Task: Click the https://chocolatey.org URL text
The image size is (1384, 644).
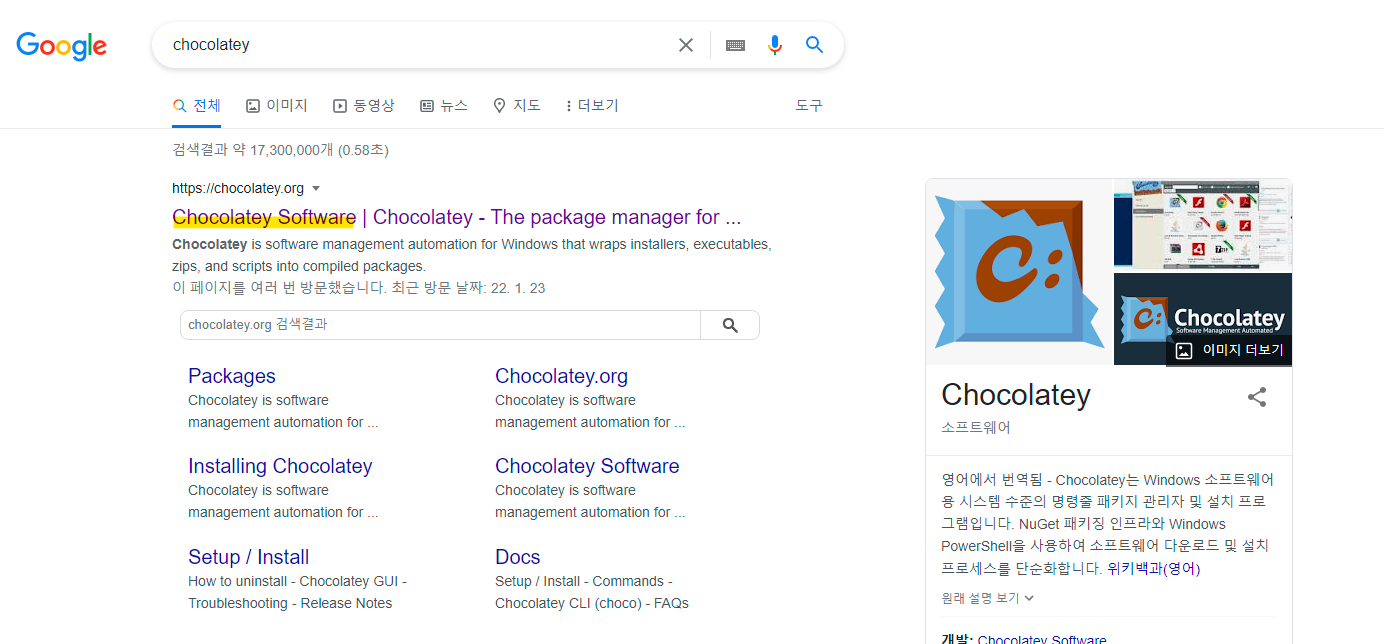Action: [238, 188]
